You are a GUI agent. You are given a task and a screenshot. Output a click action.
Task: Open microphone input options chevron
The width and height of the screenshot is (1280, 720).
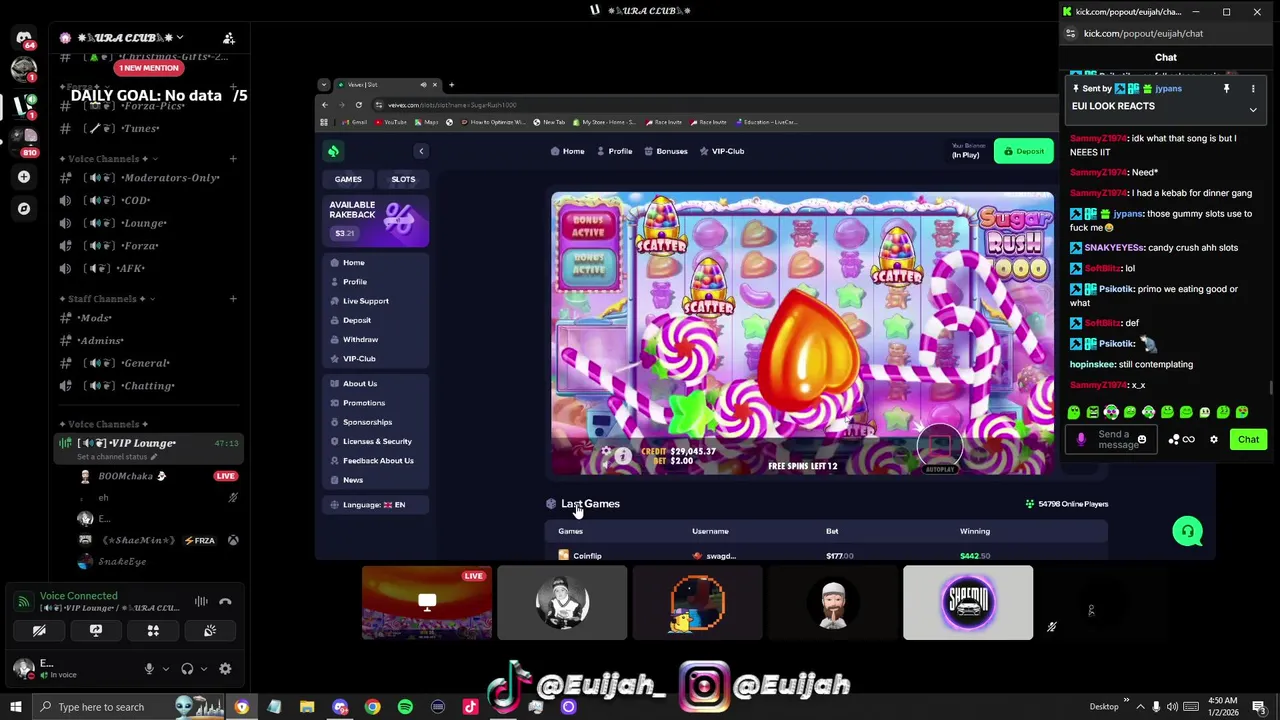point(165,669)
